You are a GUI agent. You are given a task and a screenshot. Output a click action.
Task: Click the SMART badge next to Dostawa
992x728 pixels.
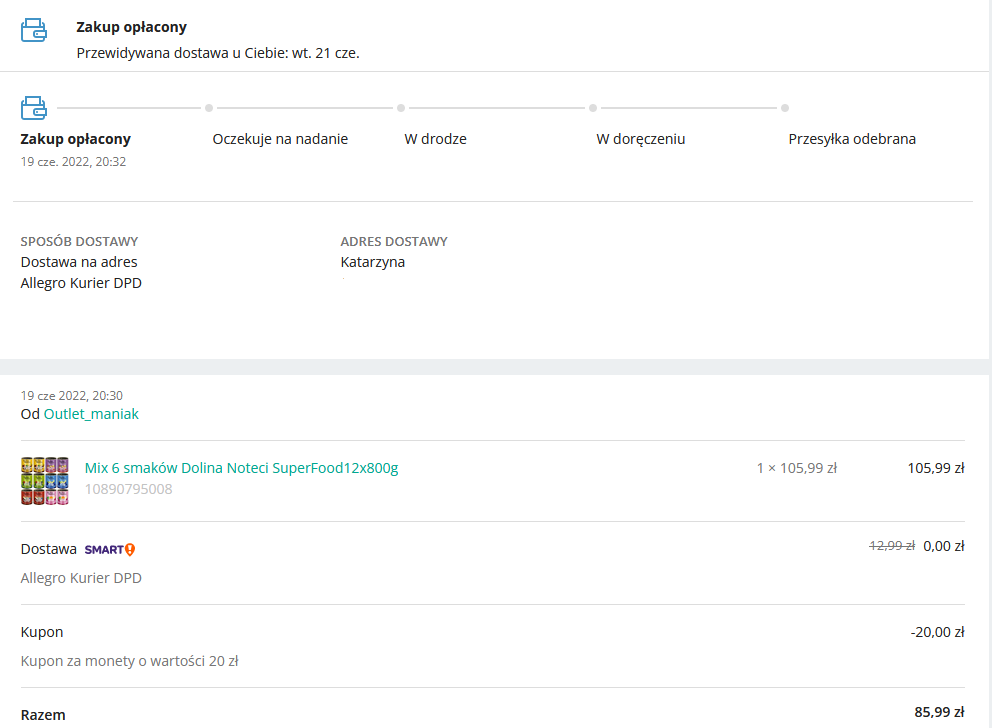(x=109, y=549)
